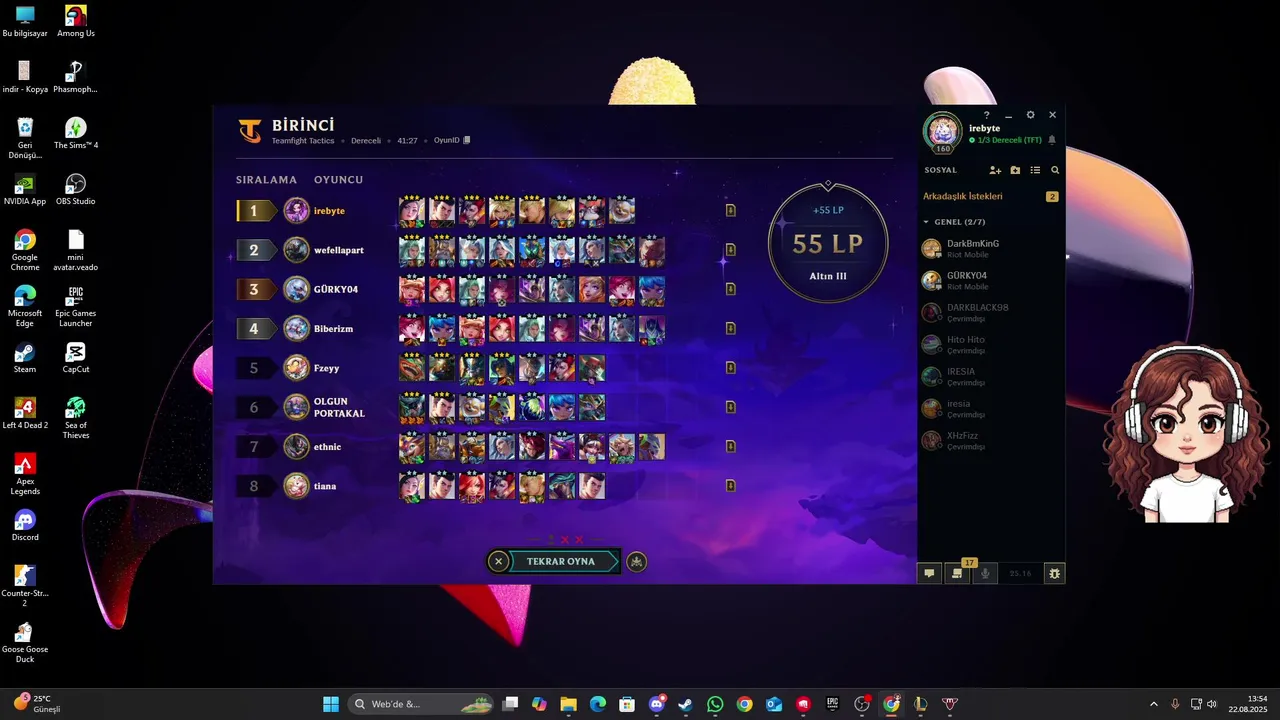The width and height of the screenshot is (1280, 720).
Task: Click player name tiana in rank 8
Action: pyautogui.click(x=325, y=486)
